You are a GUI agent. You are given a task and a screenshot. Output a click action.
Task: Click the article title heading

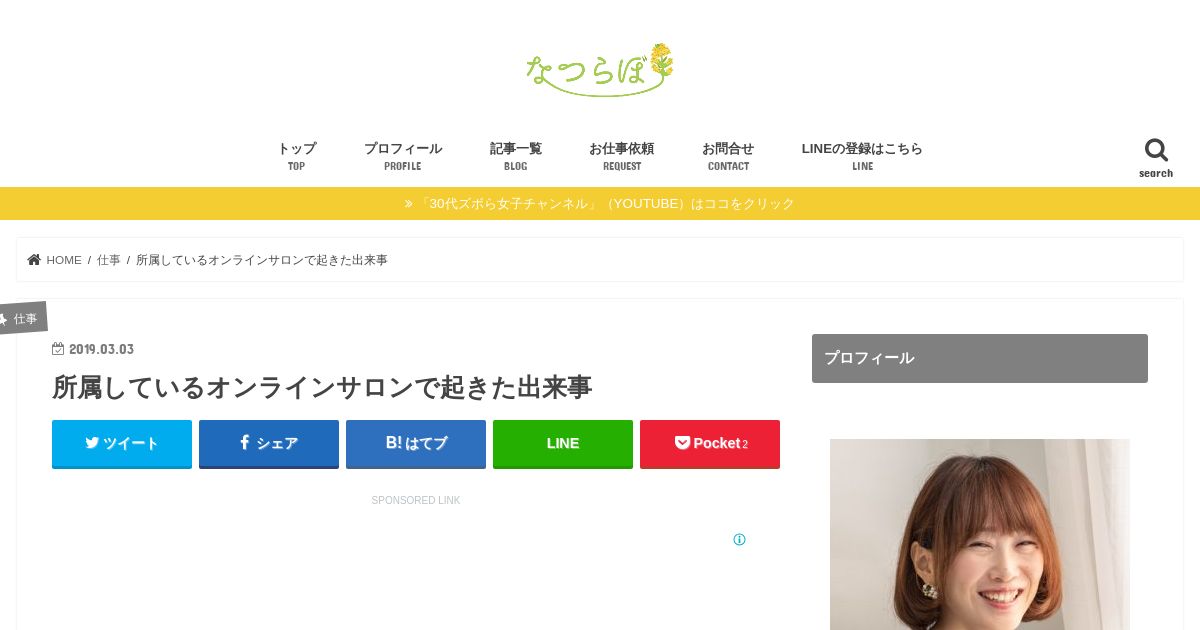click(x=322, y=388)
